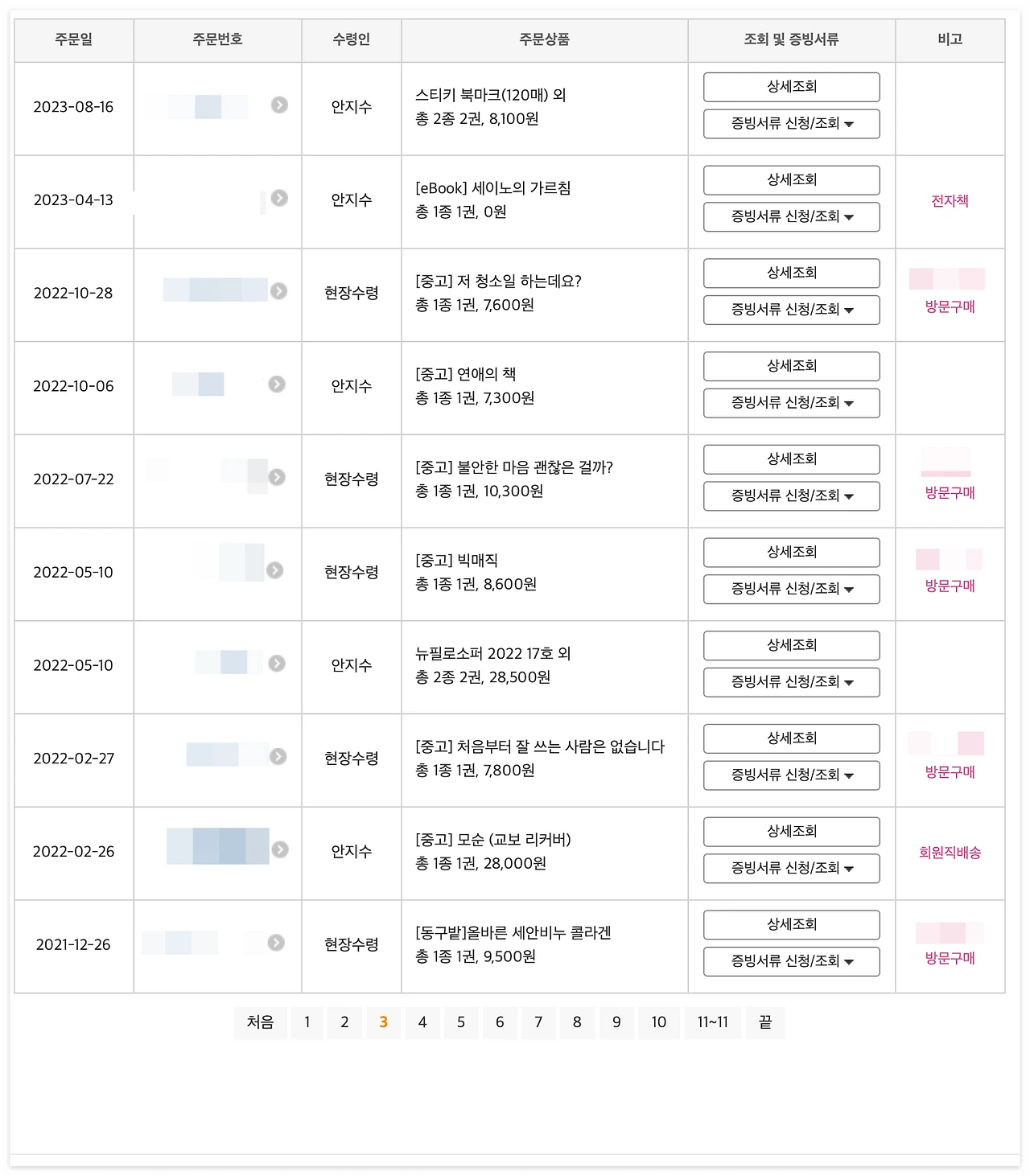Viewport: 1030px width, 1176px height.
Task: Expand 증빙서류 신청/조회 dropdown for 스티키 북마크 order
Action: [792, 124]
